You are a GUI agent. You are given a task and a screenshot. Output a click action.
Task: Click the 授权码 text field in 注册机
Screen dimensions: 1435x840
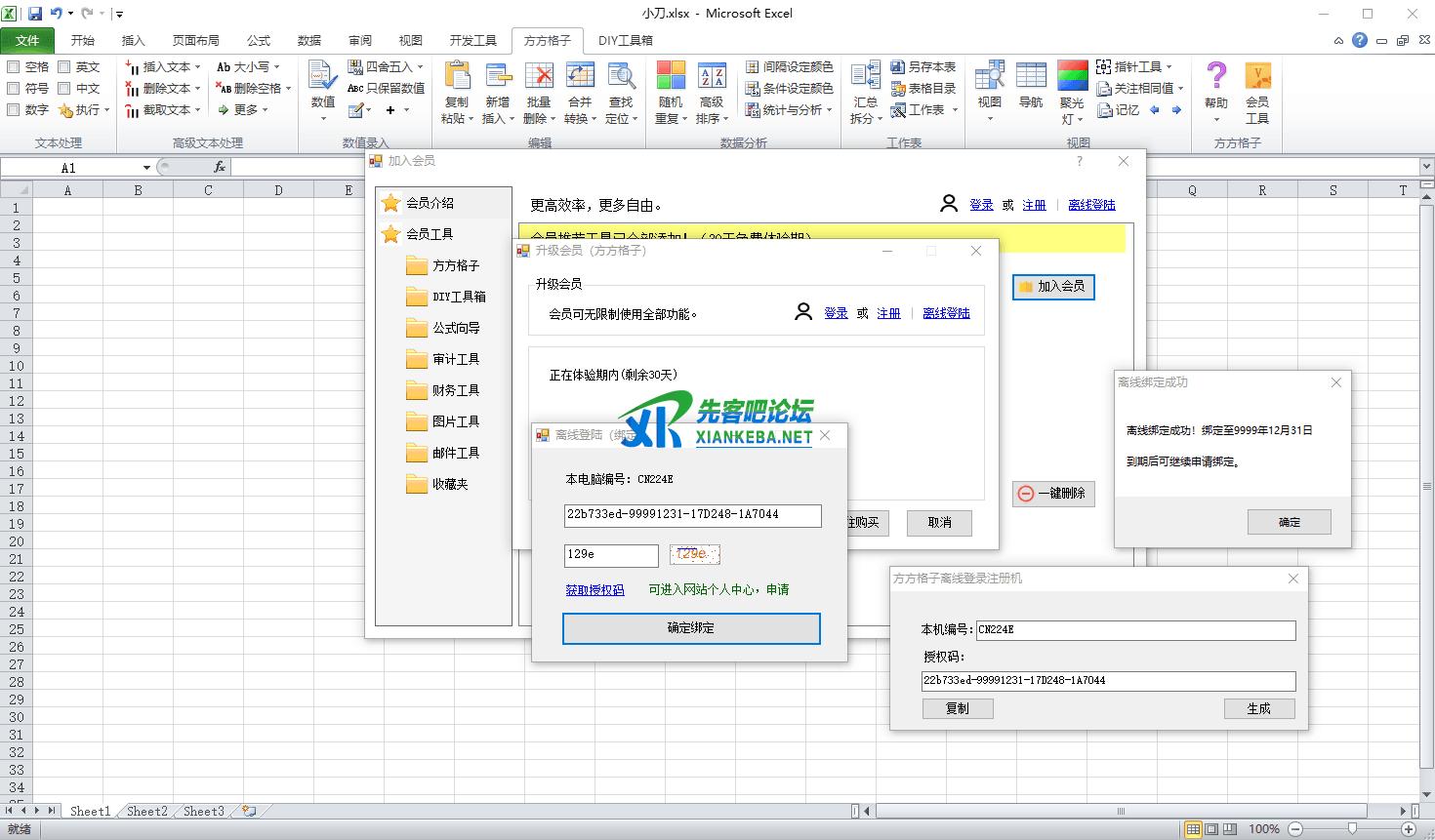coord(1108,681)
